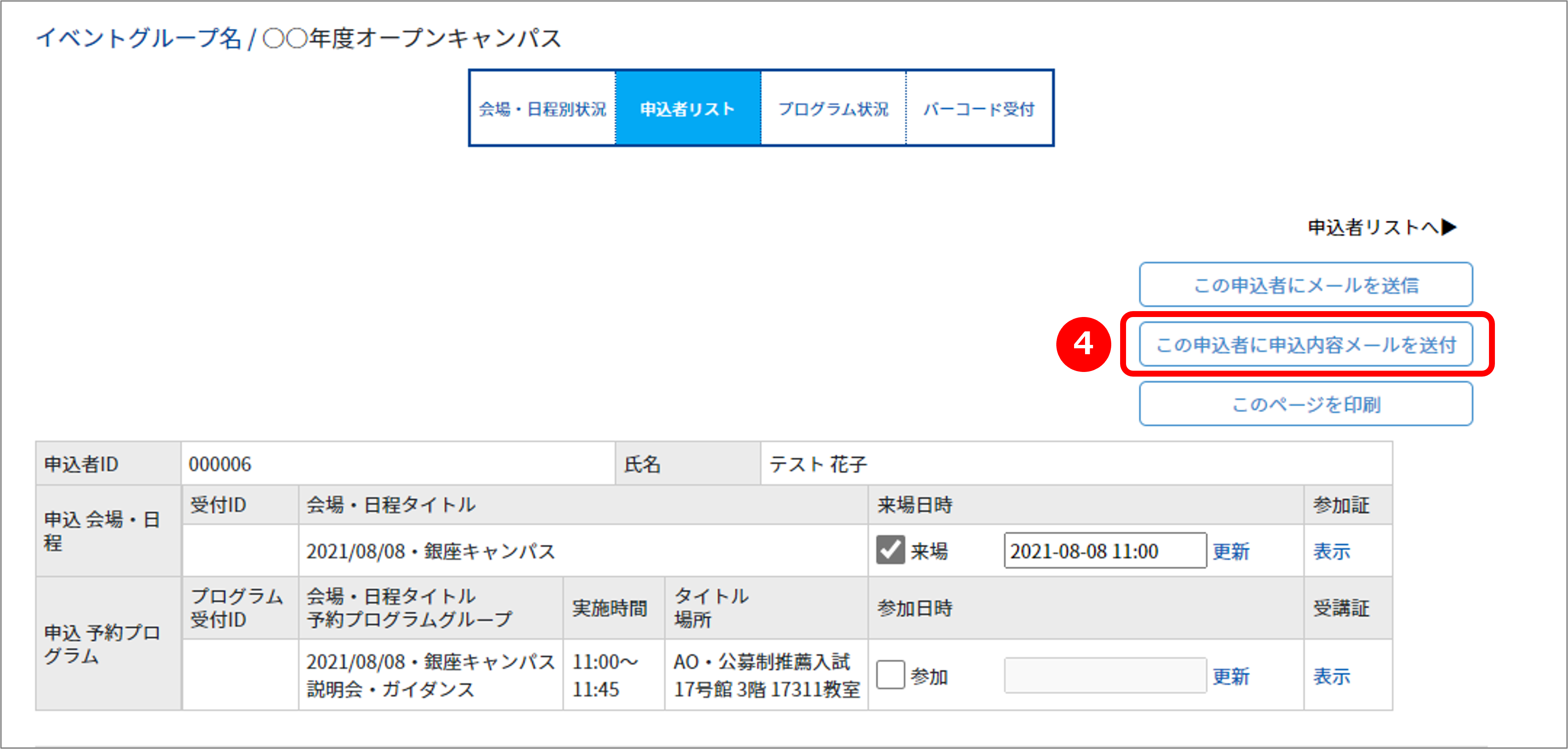Image resolution: width=1568 pixels, height=749 pixels.
Task: Click このページを印刷 button
Action: (x=1306, y=404)
